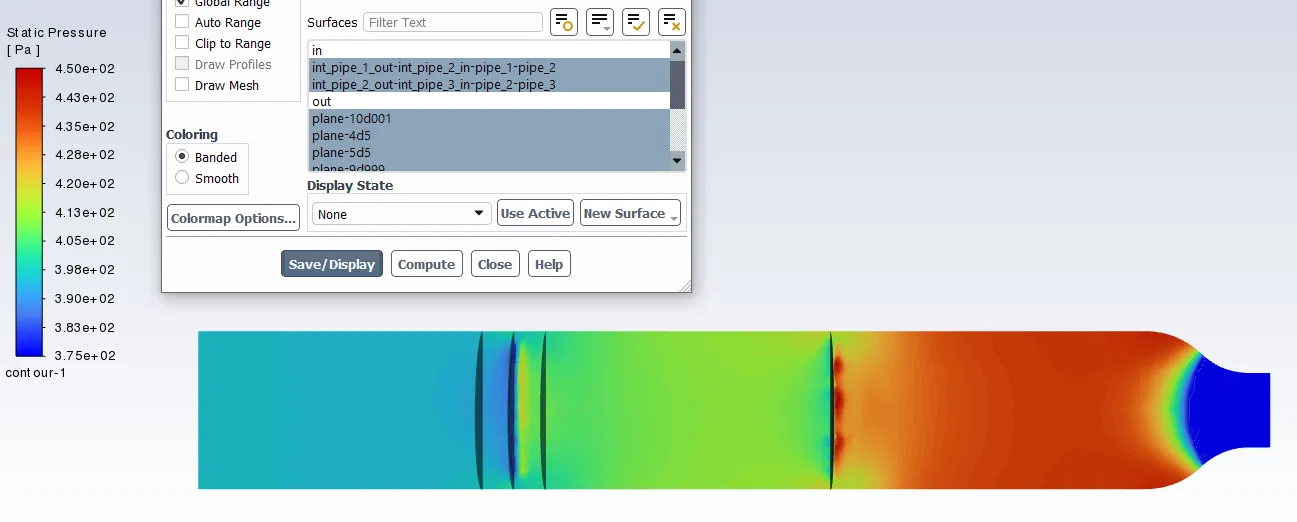Image resolution: width=1297 pixels, height=522 pixels.
Task: Open the Display State dropdown
Action: pyautogui.click(x=401, y=214)
